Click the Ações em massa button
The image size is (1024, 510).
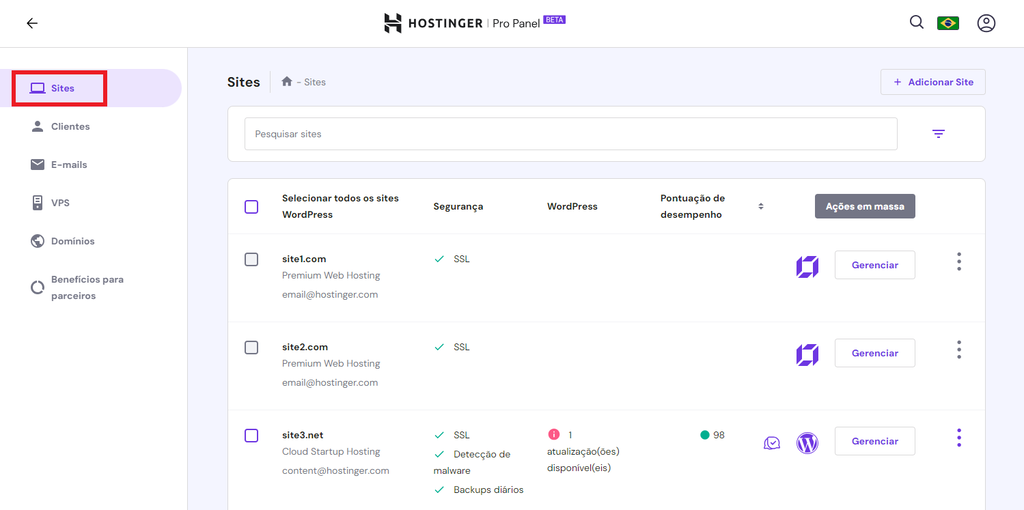coord(865,206)
